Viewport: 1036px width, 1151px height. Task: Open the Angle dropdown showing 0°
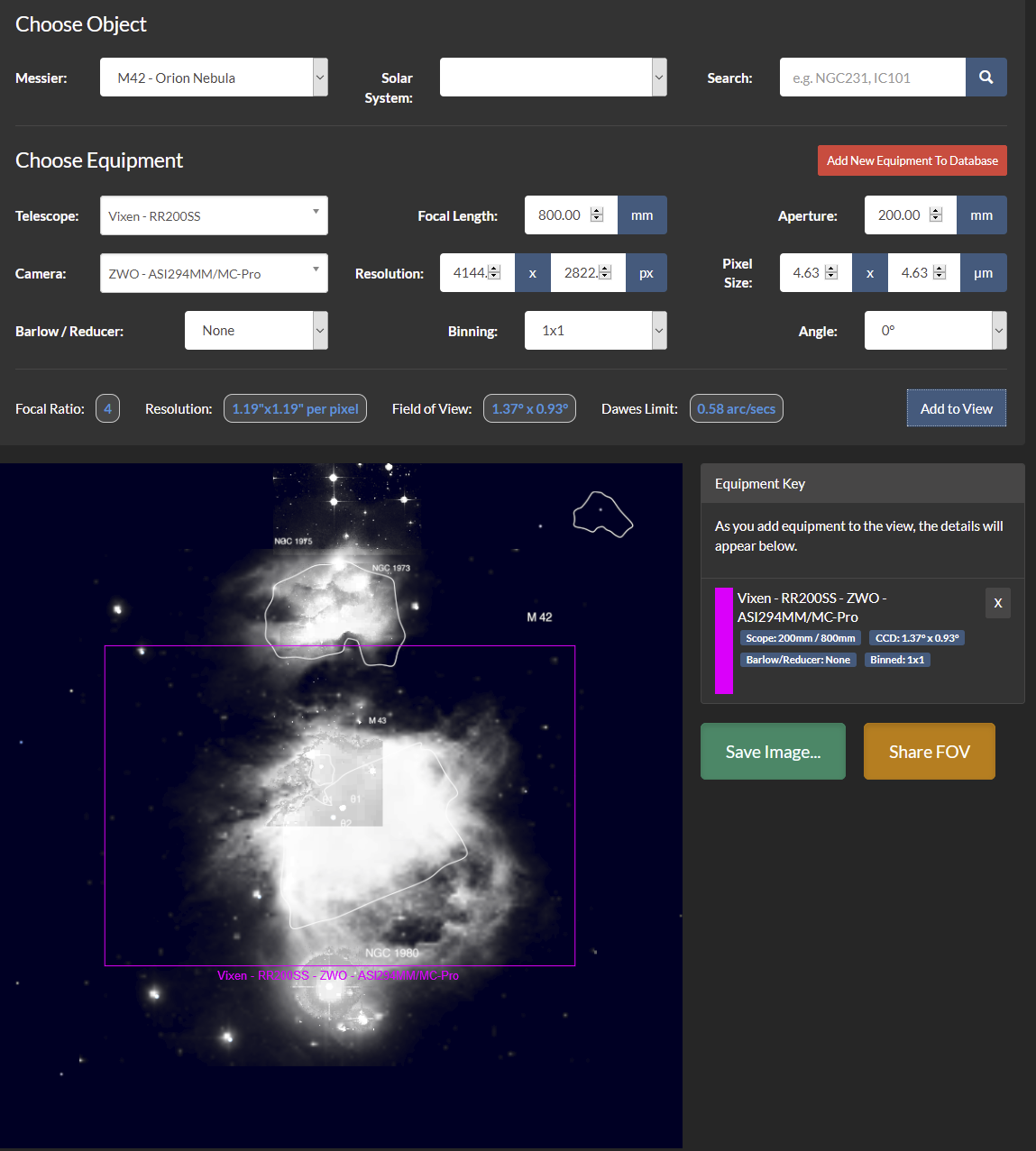935,331
